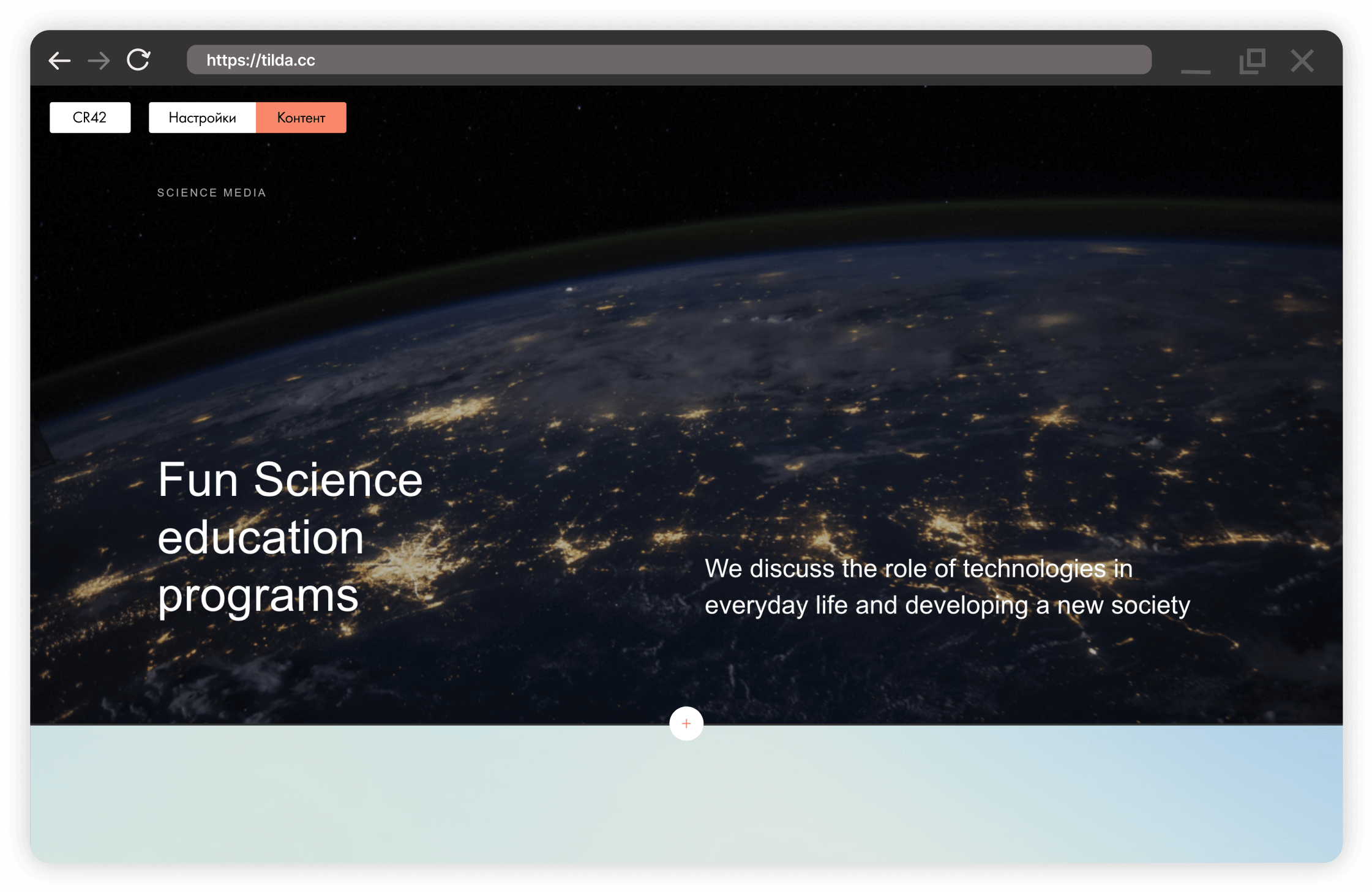
Task: Click the plus icon to add block
Action: 686,724
